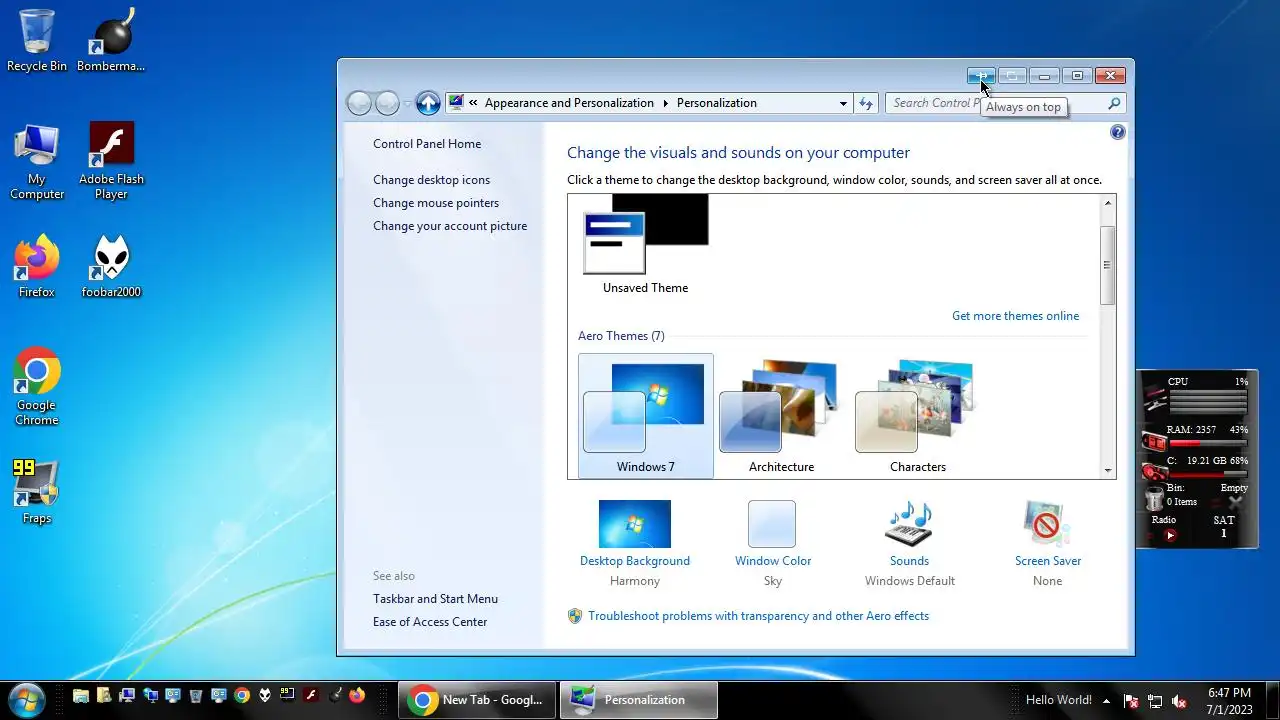The width and height of the screenshot is (1280, 720).
Task: Expand the leading double-chevron in the address bar
Action: pos(473,103)
